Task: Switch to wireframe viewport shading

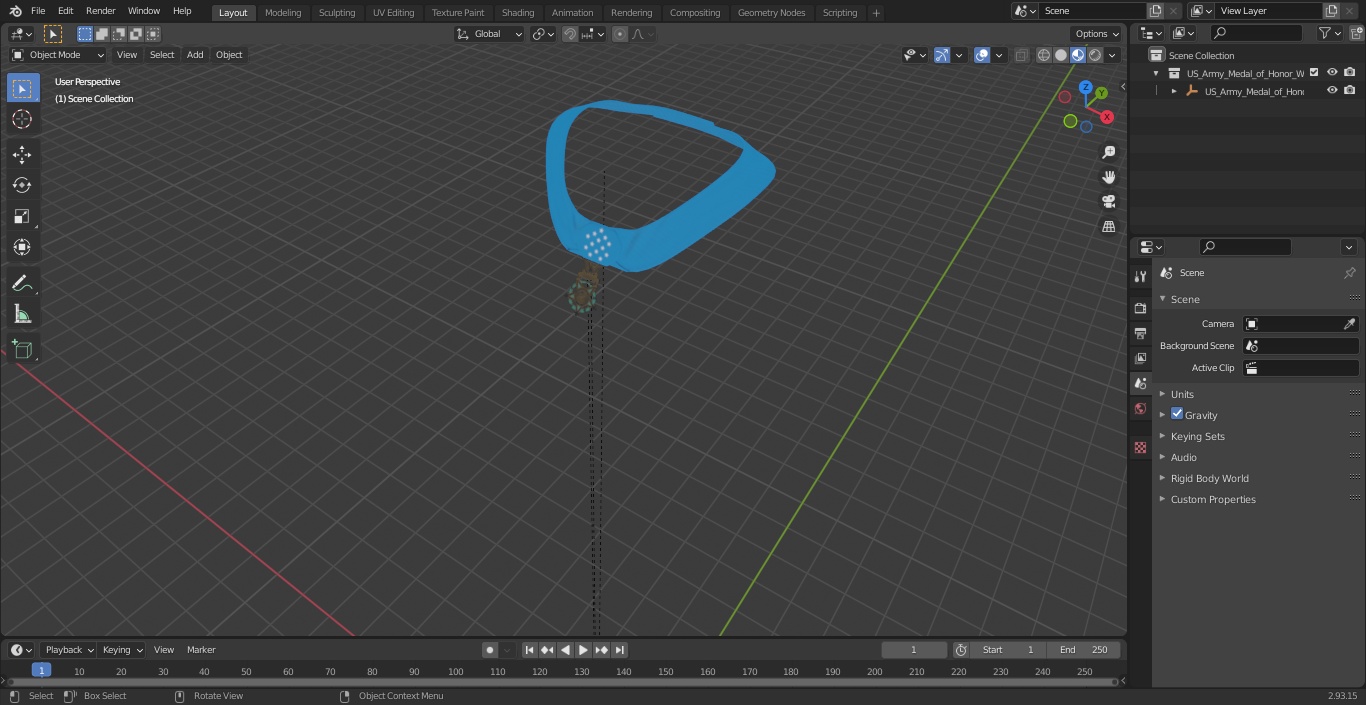Action: 1044,55
